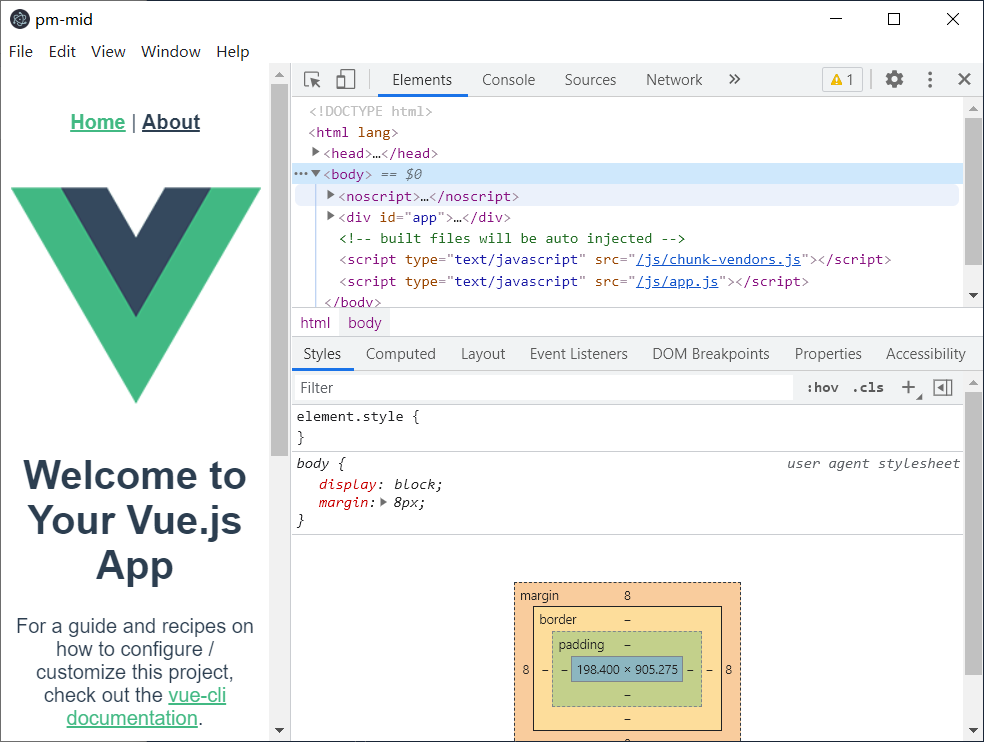The height and width of the screenshot is (742, 984).
Task: Open the Event Listeners pane tab
Action: pyautogui.click(x=578, y=354)
